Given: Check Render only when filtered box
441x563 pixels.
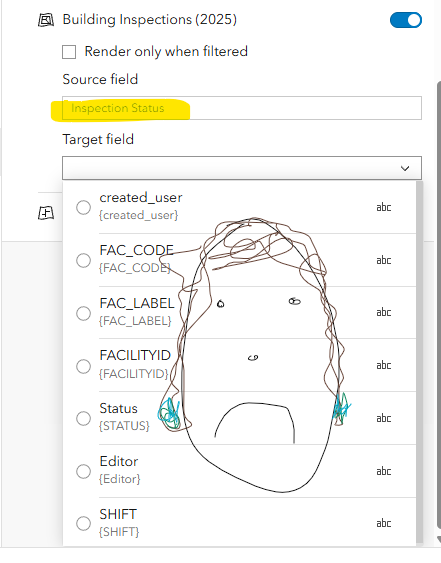Looking at the screenshot, I should pyautogui.click(x=69, y=52).
